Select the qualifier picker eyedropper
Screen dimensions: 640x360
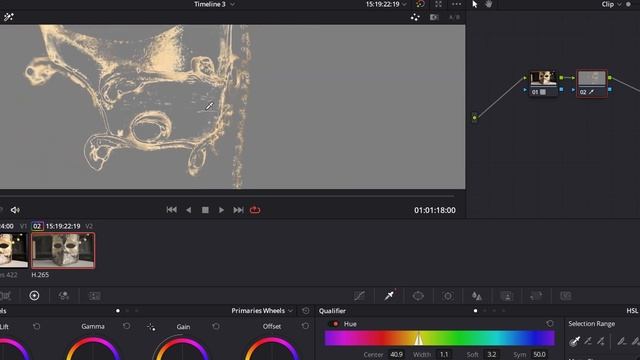coord(575,341)
